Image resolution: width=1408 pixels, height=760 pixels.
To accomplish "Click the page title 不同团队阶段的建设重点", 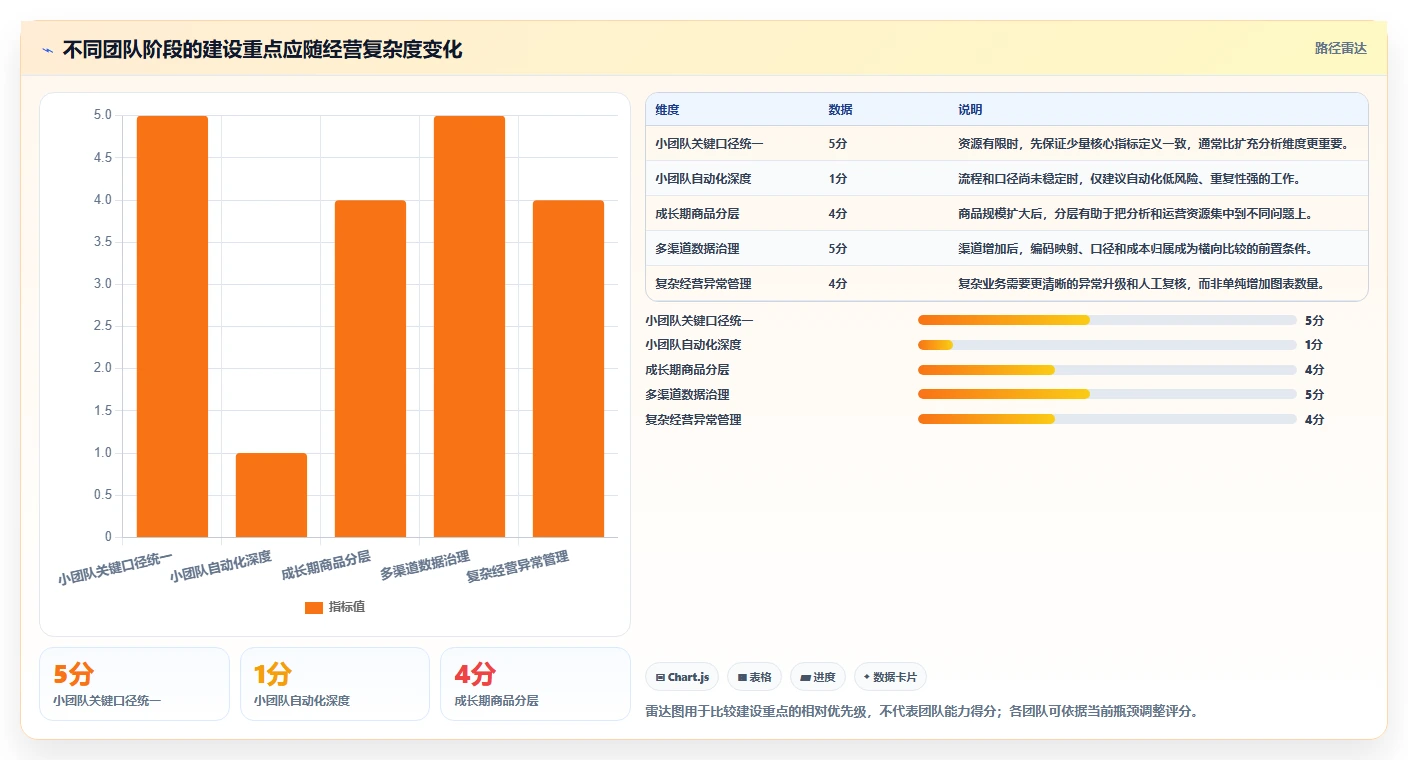I will 262,50.
